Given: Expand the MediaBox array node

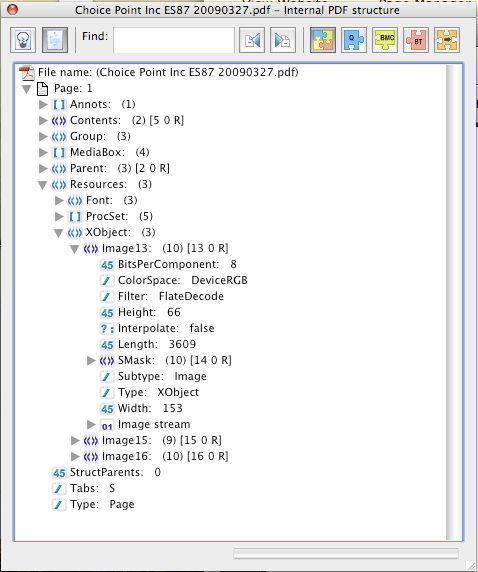Looking at the screenshot, I should click(43, 152).
